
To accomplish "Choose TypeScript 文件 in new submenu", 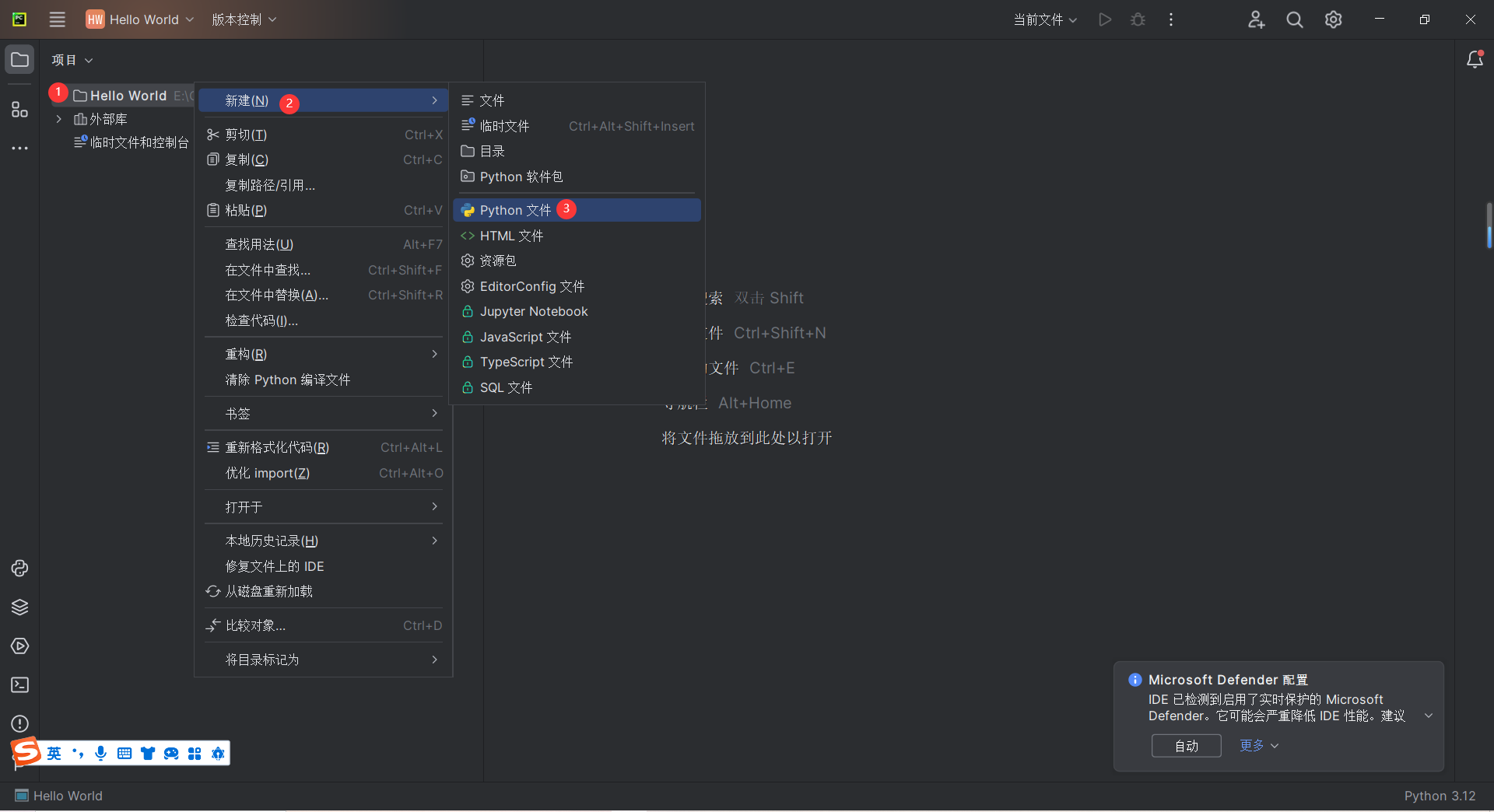I will (577, 362).
